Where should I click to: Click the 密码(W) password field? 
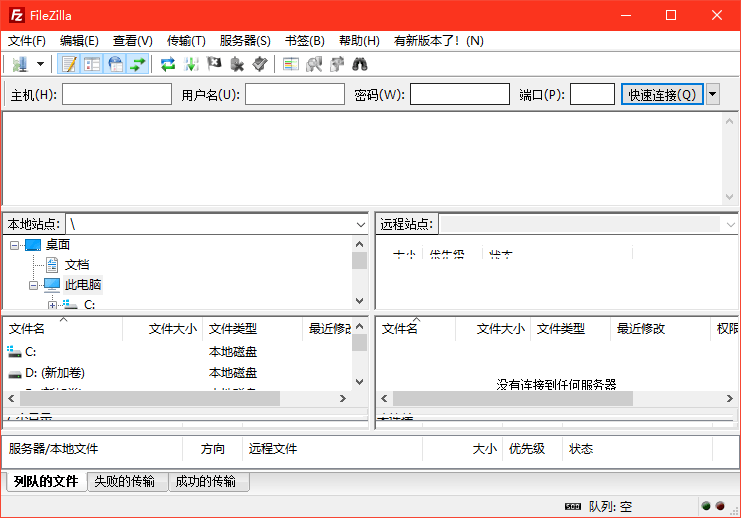460,94
